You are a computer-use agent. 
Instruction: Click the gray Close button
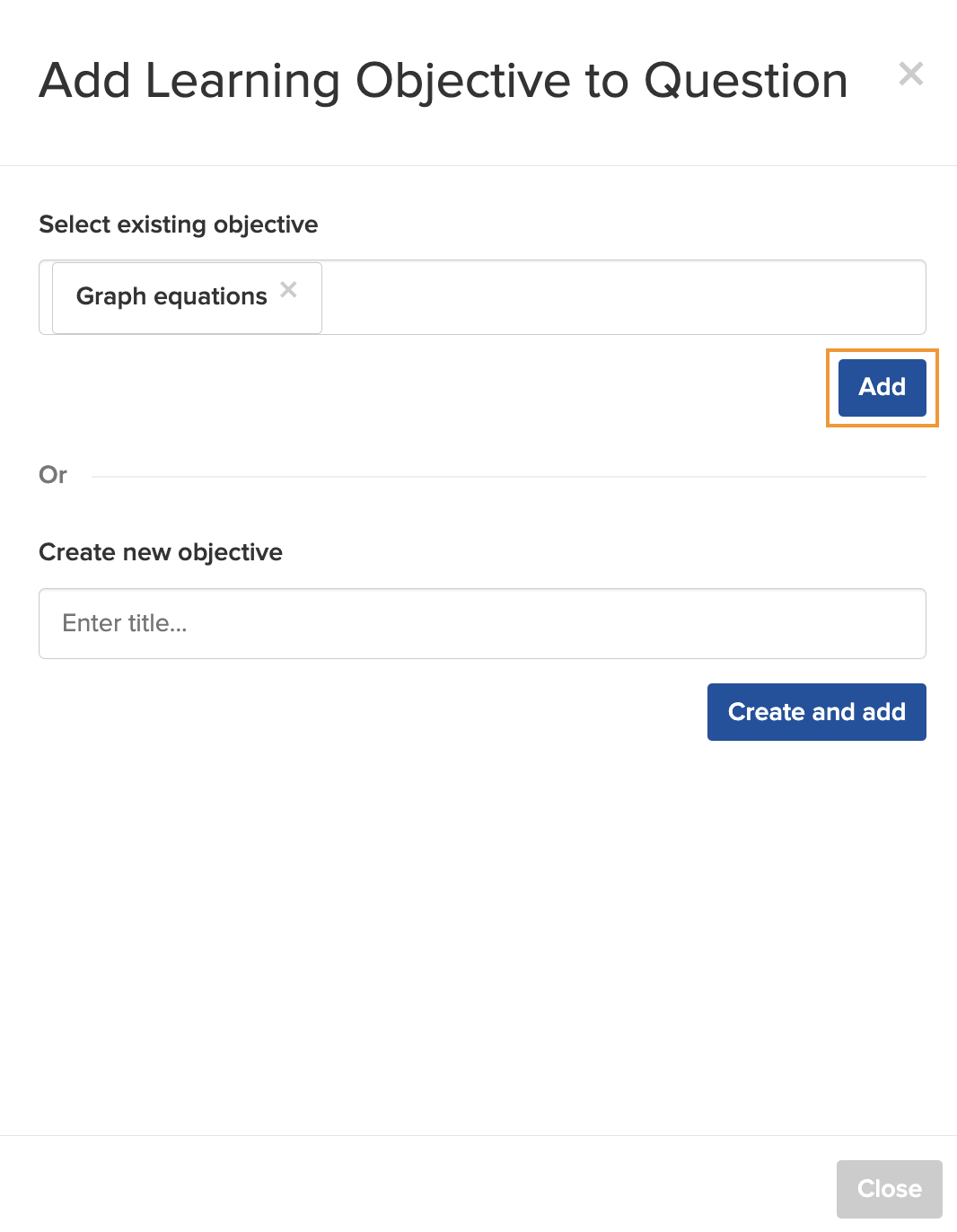[x=889, y=1189]
